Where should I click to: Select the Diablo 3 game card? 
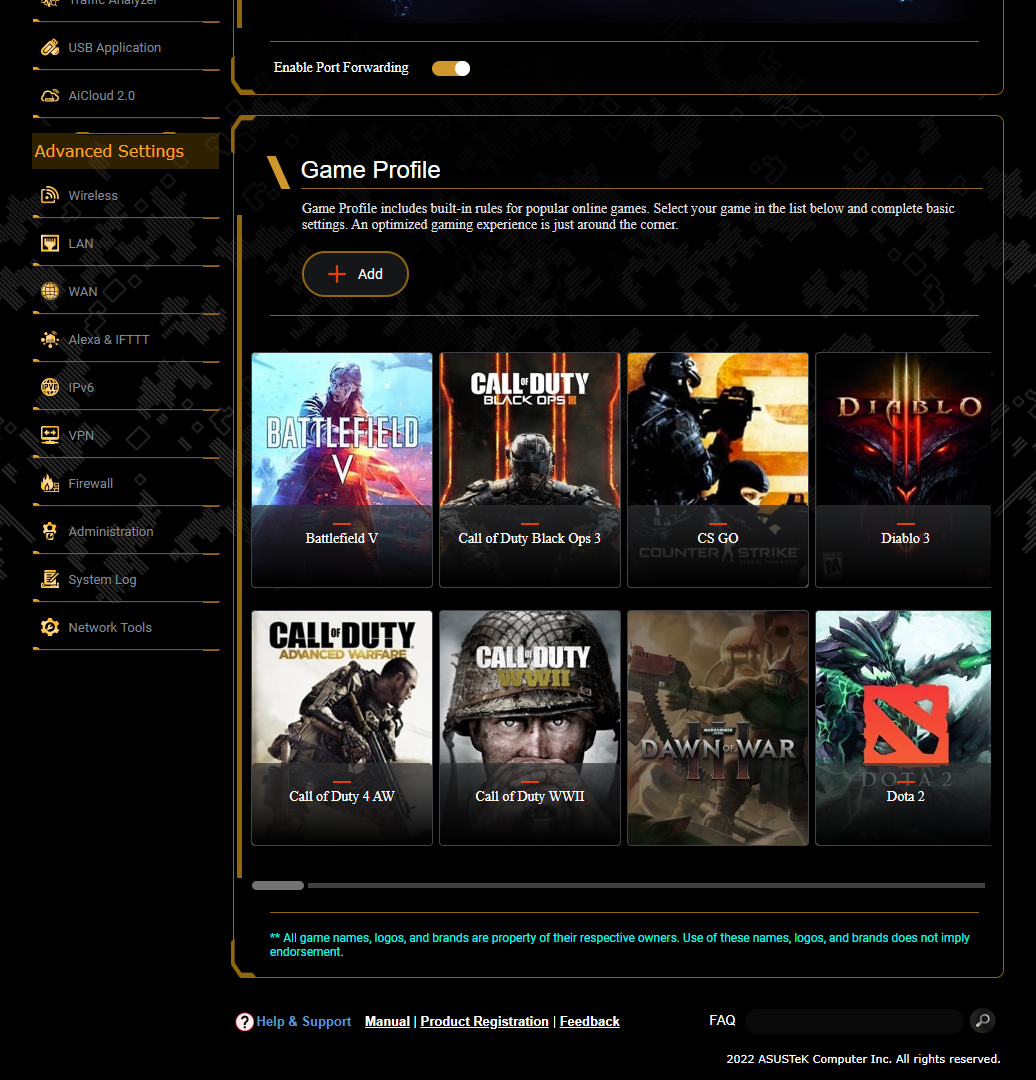(x=903, y=470)
